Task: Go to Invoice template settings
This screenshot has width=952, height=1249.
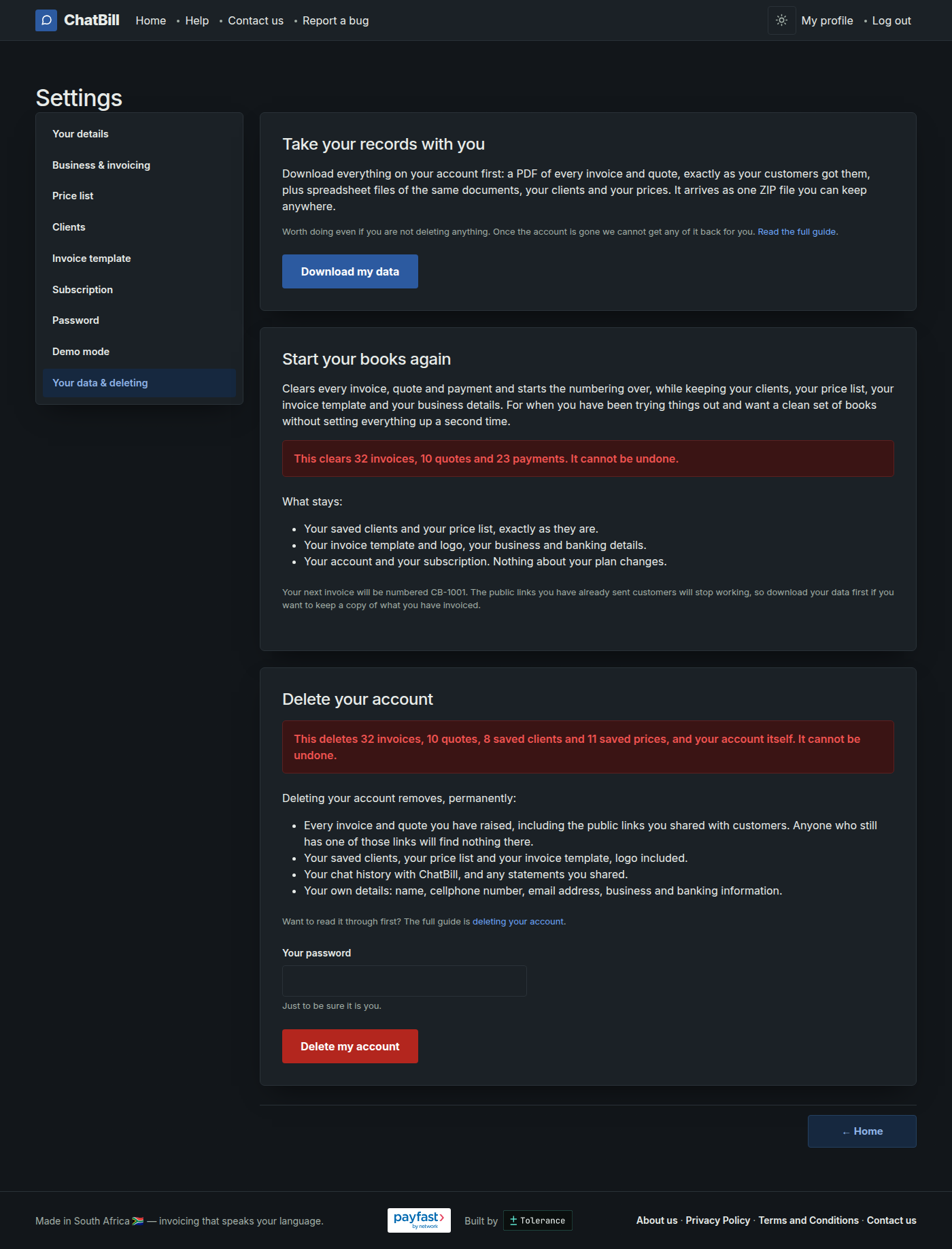Action: [139, 259]
